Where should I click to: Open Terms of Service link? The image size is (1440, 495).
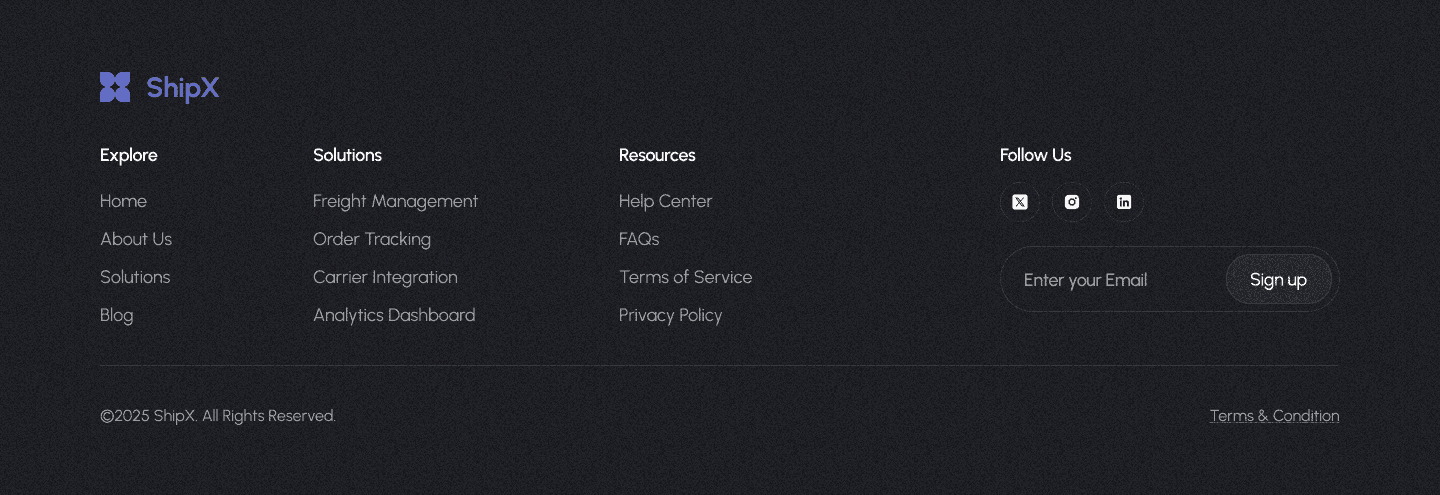click(685, 277)
